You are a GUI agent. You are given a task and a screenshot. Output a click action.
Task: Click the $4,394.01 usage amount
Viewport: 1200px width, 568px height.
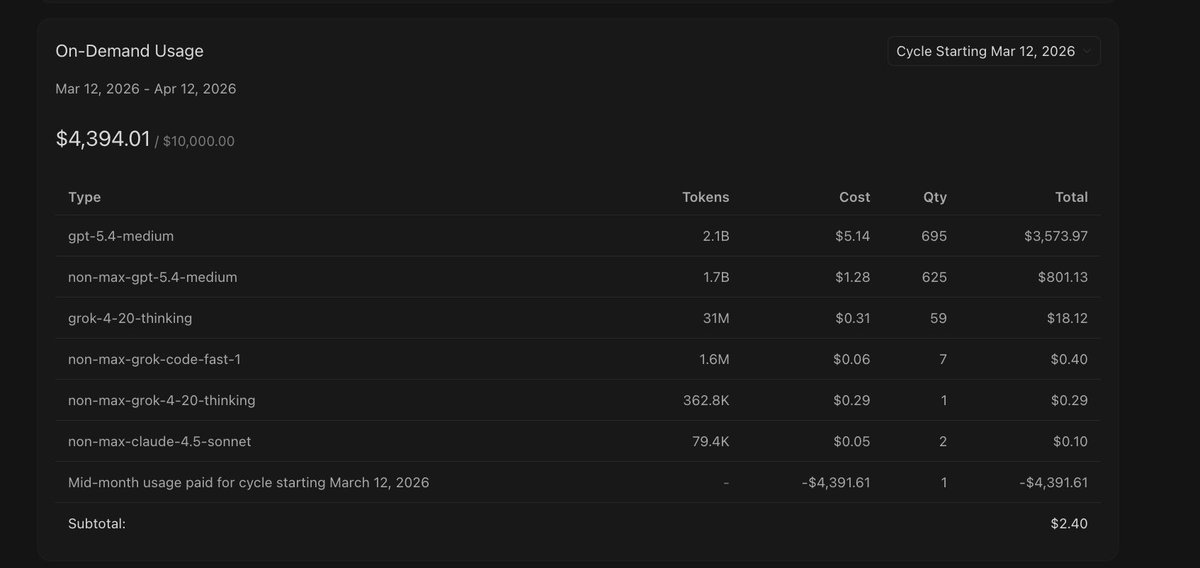103,139
